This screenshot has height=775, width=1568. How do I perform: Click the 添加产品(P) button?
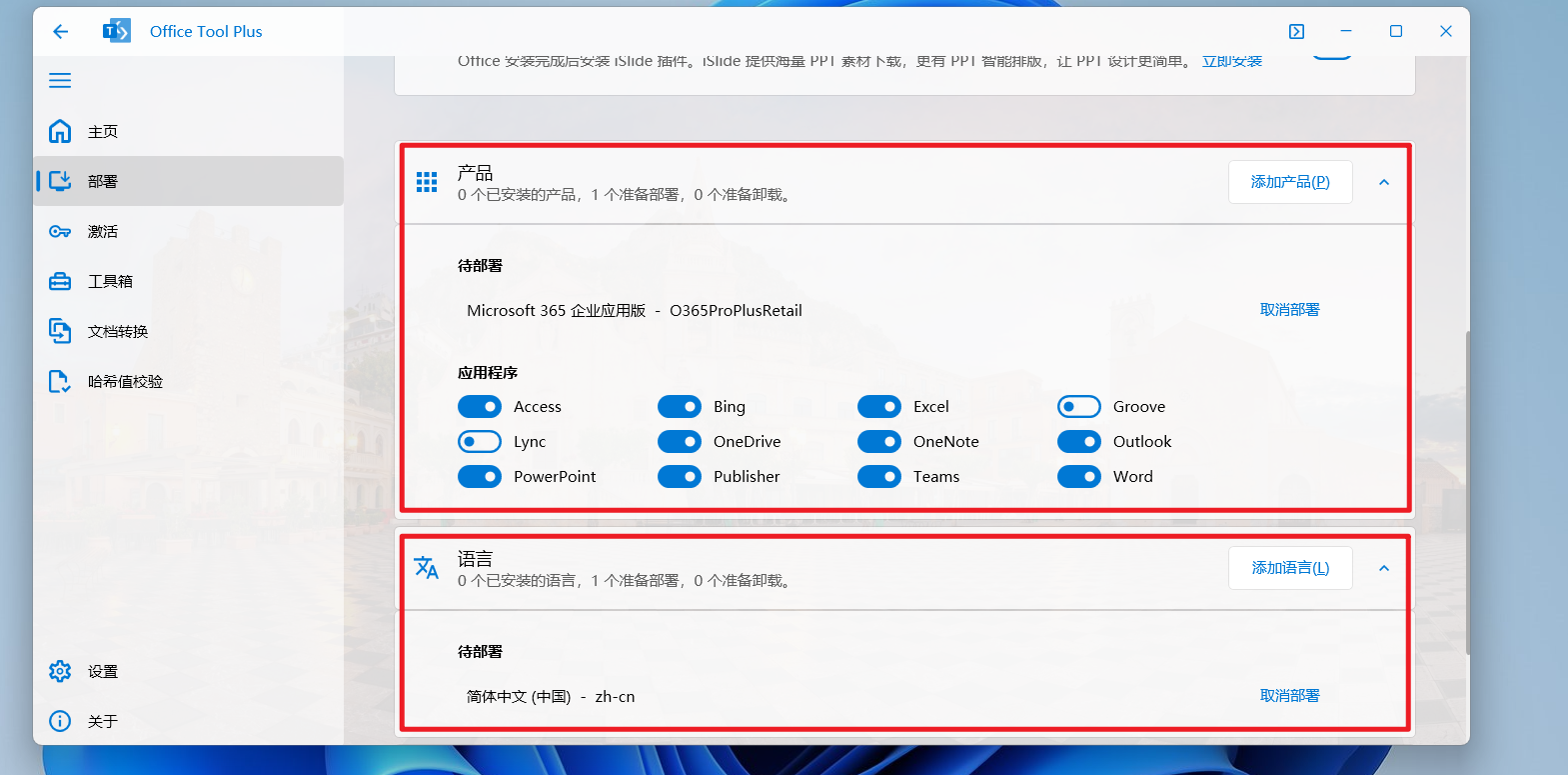click(x=1290, y=182)
